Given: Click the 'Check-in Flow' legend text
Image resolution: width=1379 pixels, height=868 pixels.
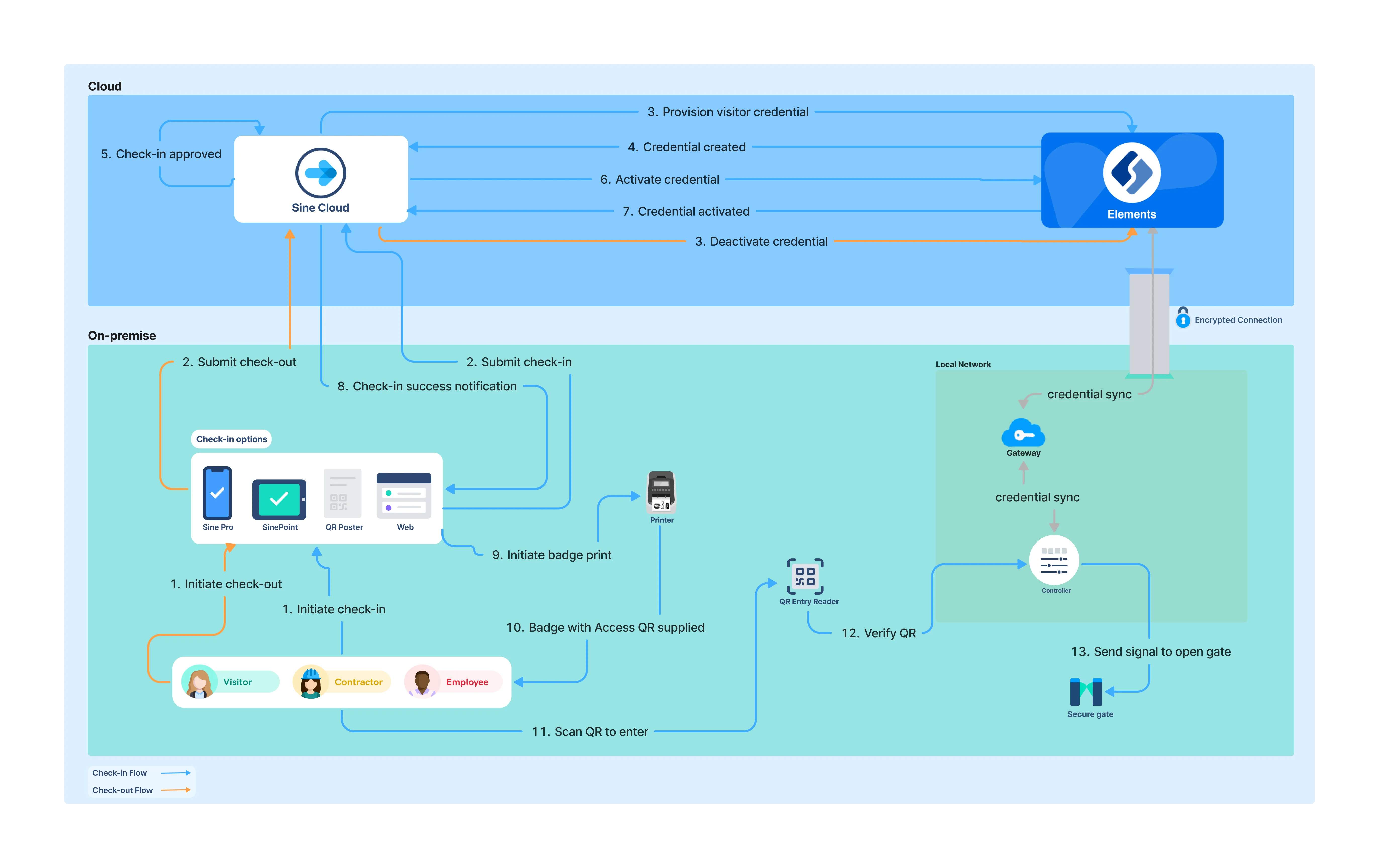Looking at the screenshot, I should point(120,773).
